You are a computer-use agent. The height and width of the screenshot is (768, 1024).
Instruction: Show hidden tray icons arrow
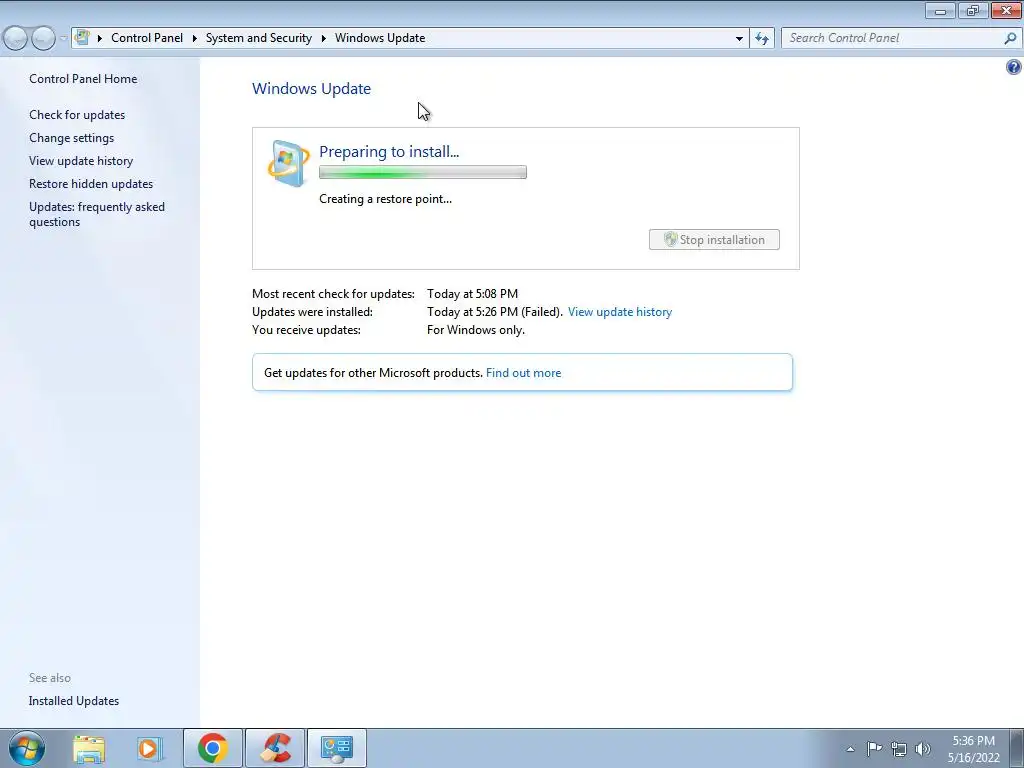click(850, 749)
